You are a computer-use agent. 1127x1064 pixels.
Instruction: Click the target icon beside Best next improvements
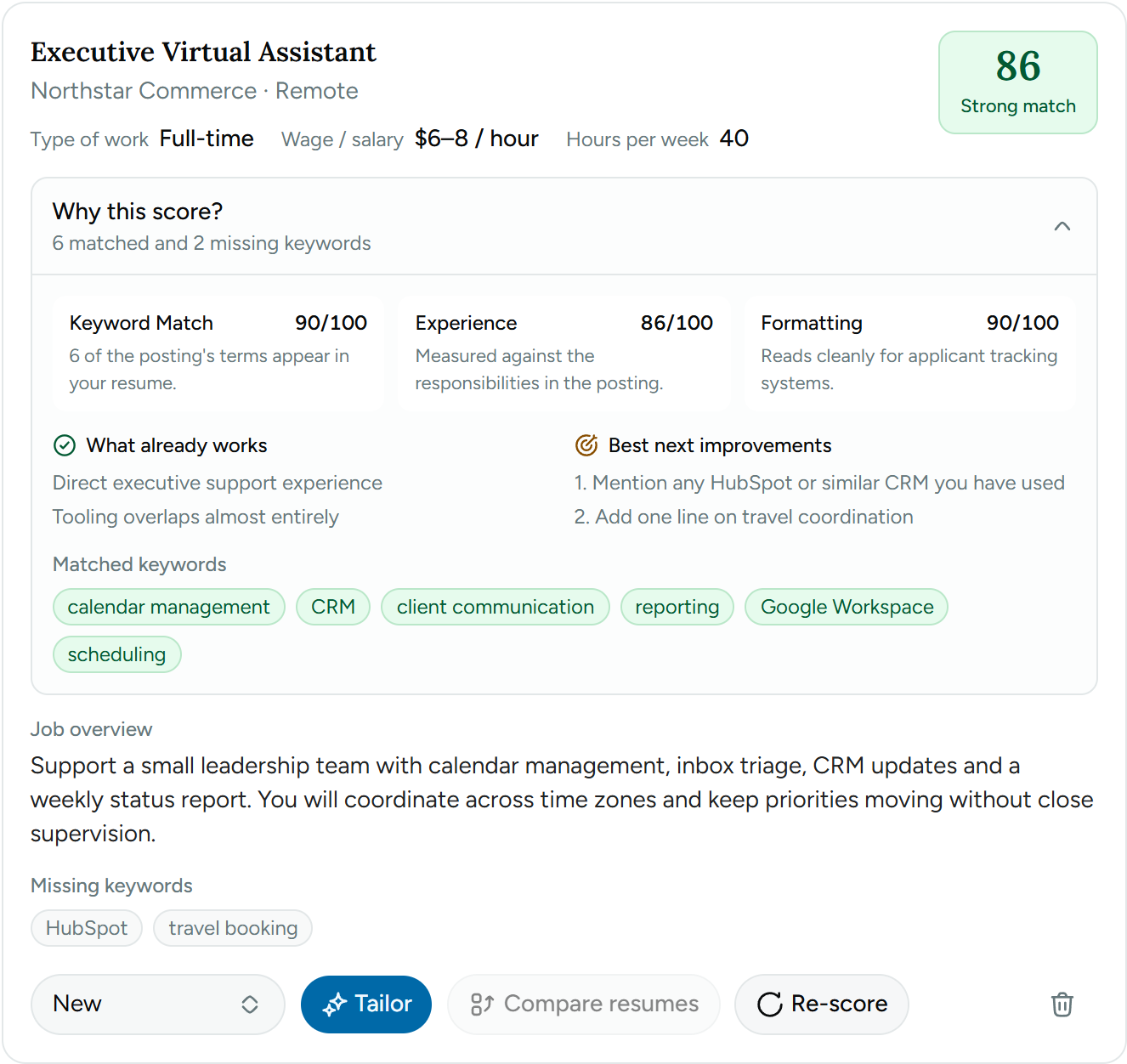pyautogui.click(x=586, y=445)
